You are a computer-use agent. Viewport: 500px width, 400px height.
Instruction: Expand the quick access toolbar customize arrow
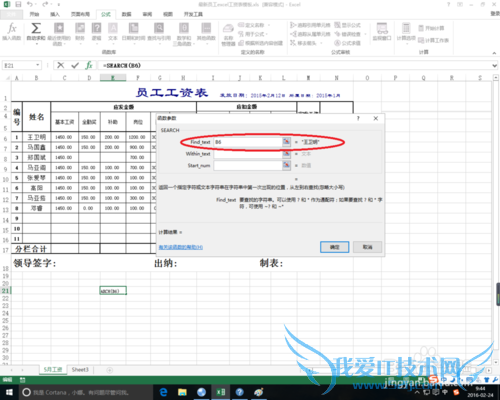coord(59,5)
